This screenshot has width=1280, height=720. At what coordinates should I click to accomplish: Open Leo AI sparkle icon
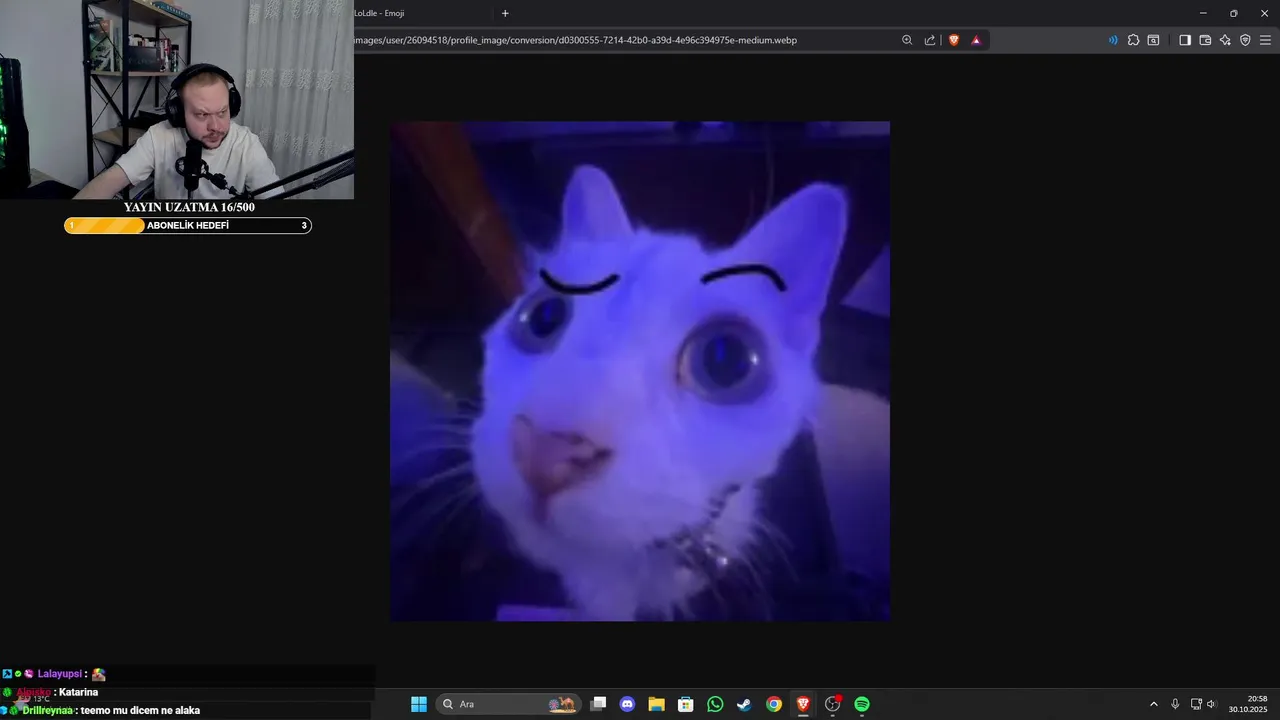tap(1225, 40)
